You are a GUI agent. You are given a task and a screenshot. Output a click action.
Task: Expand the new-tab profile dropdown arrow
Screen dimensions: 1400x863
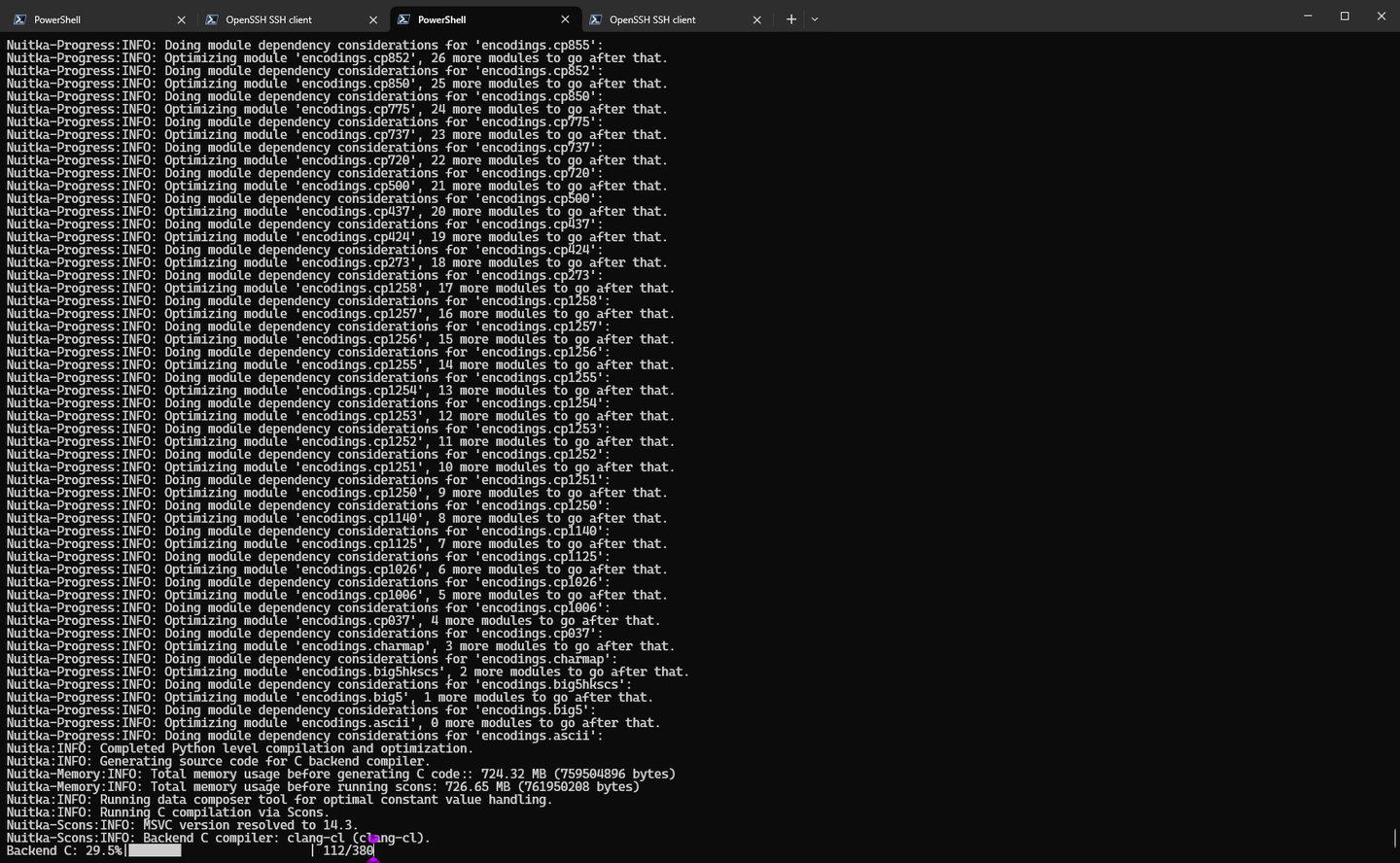815,19
